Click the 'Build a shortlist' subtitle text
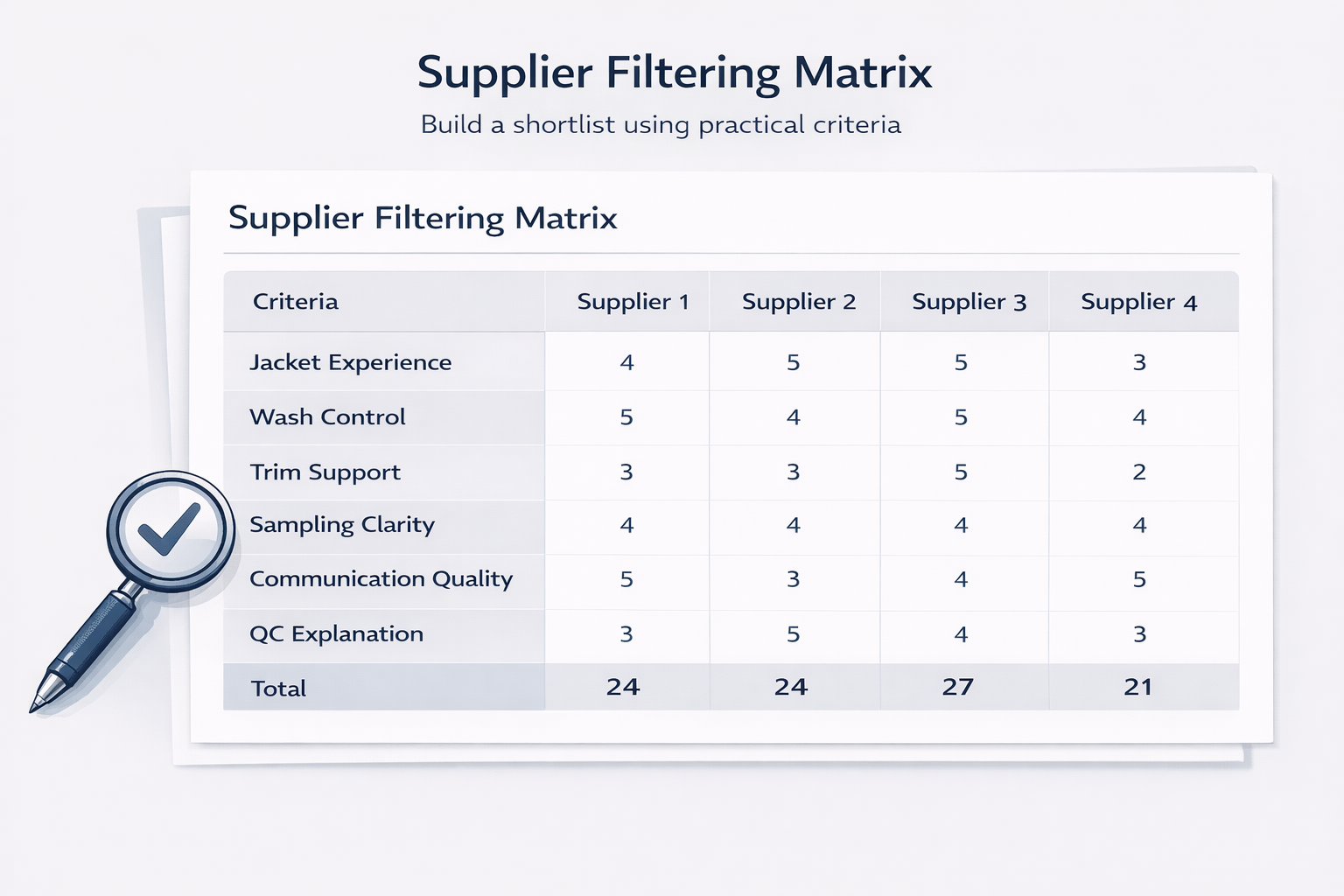Image resolution: width=1344 pixels, height=896 pixels. coord(661,124)
